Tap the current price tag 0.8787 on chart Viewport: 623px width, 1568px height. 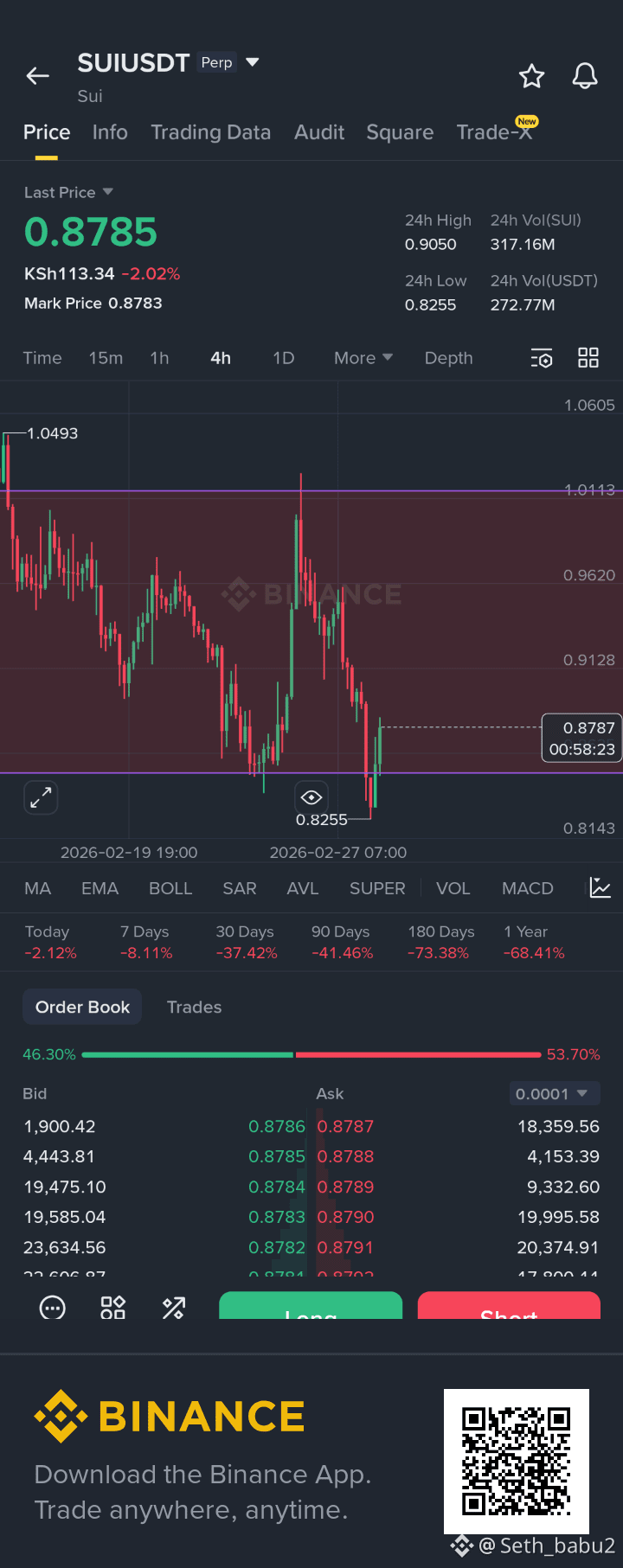pos(582,738)
